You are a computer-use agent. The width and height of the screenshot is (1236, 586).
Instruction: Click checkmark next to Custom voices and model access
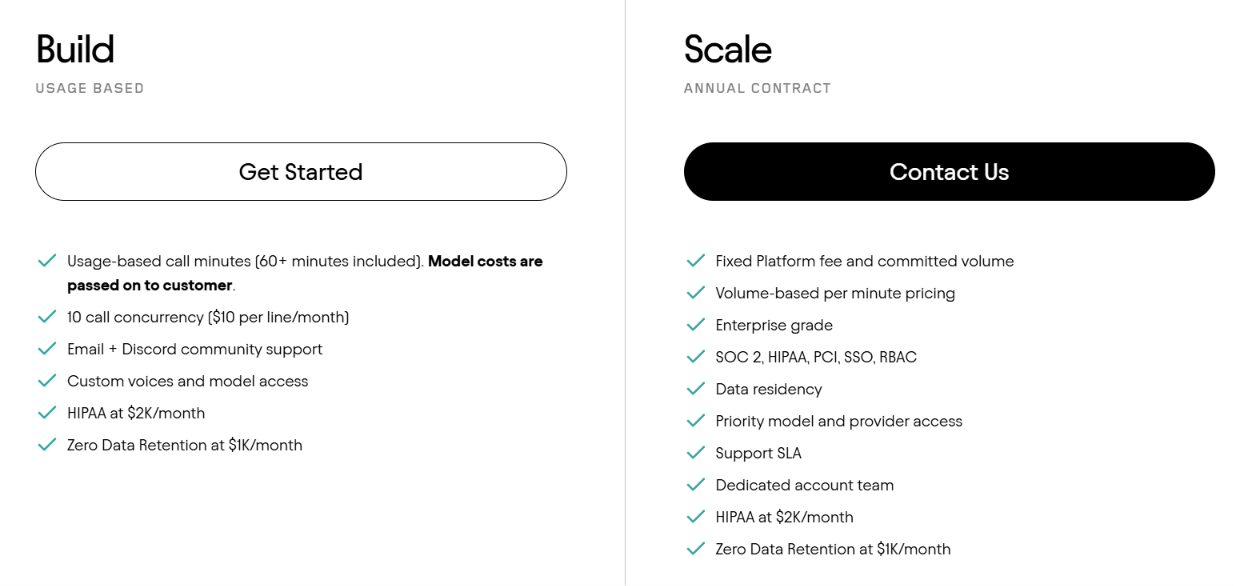[47, 381]
